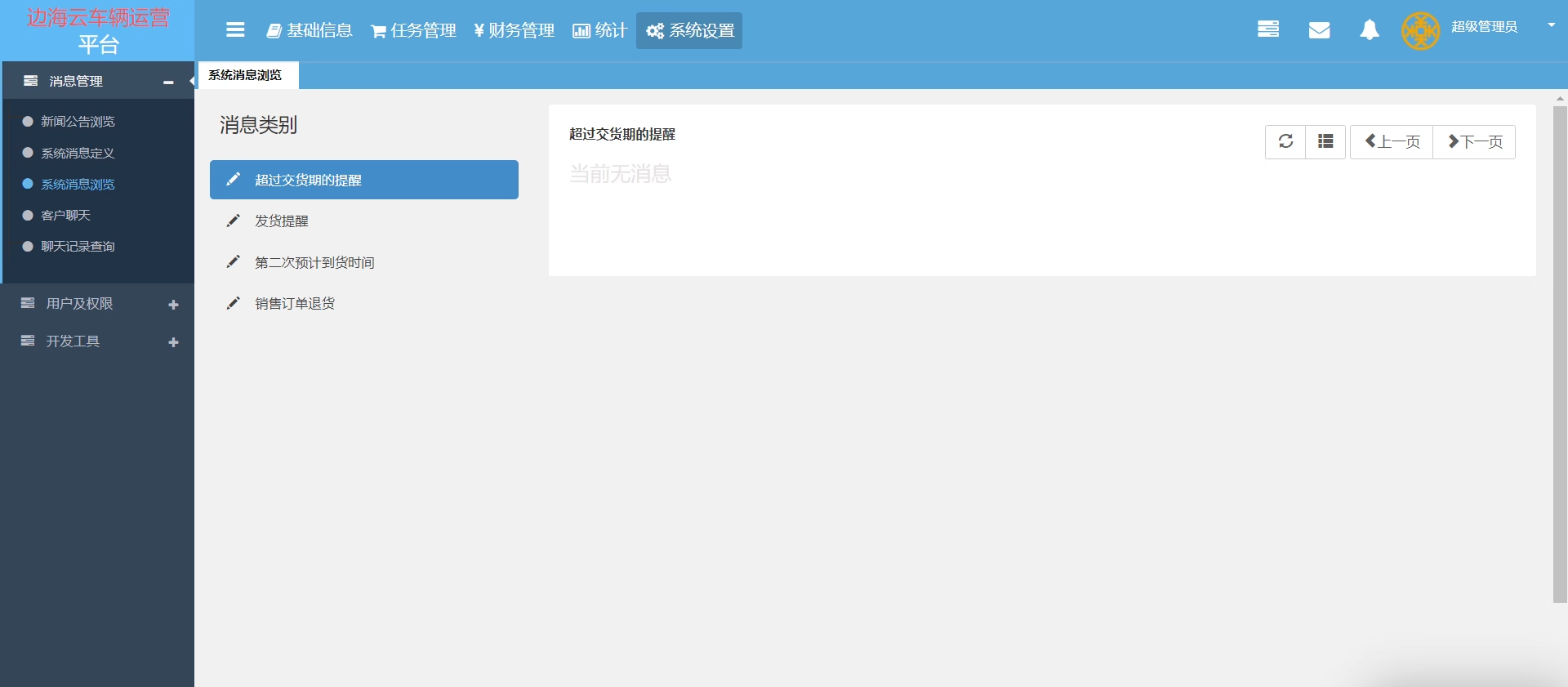Click the 开发工具 section icon

(28, 341)
